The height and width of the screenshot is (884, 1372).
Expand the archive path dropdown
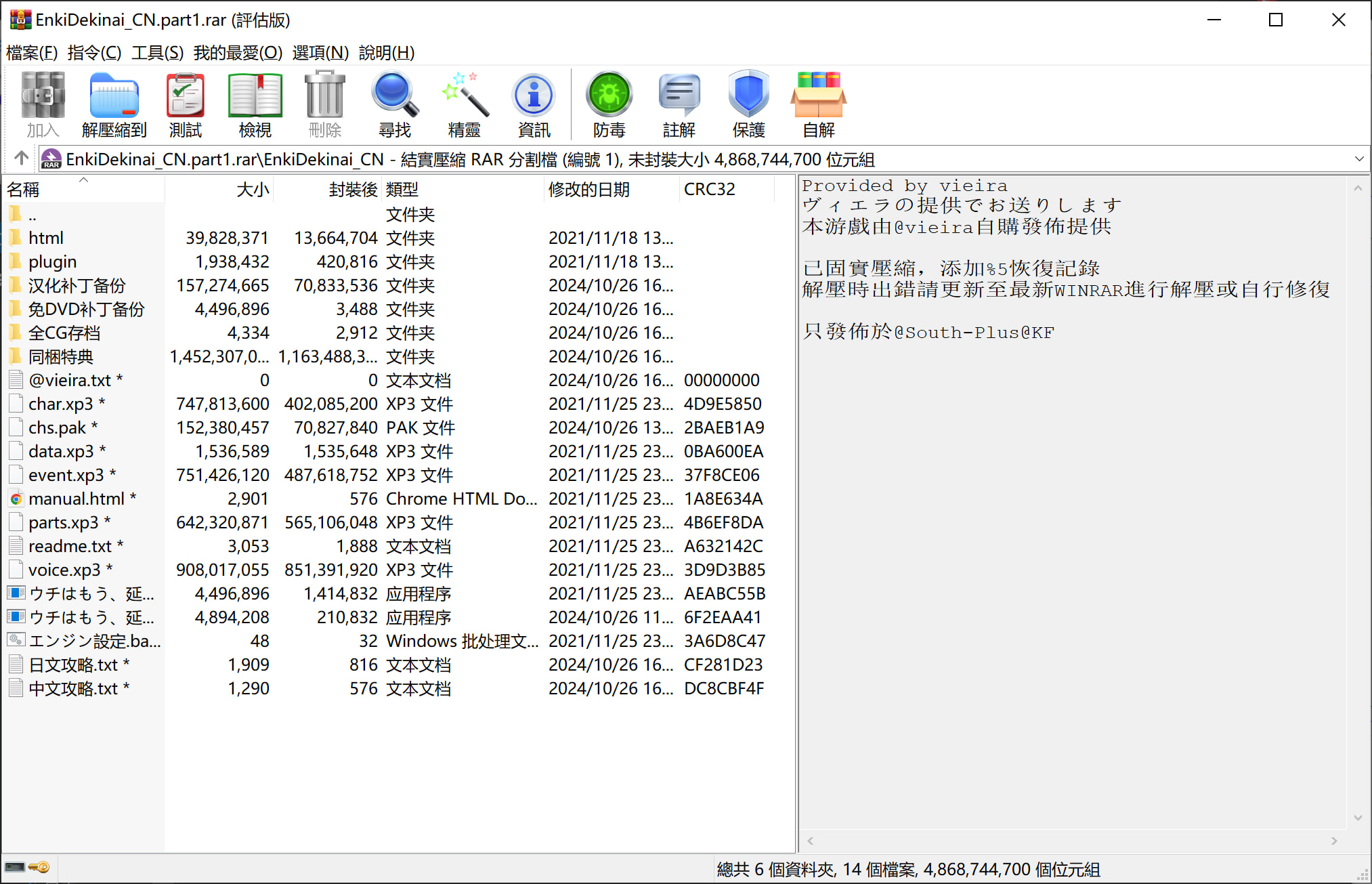tap(1358, 159)
